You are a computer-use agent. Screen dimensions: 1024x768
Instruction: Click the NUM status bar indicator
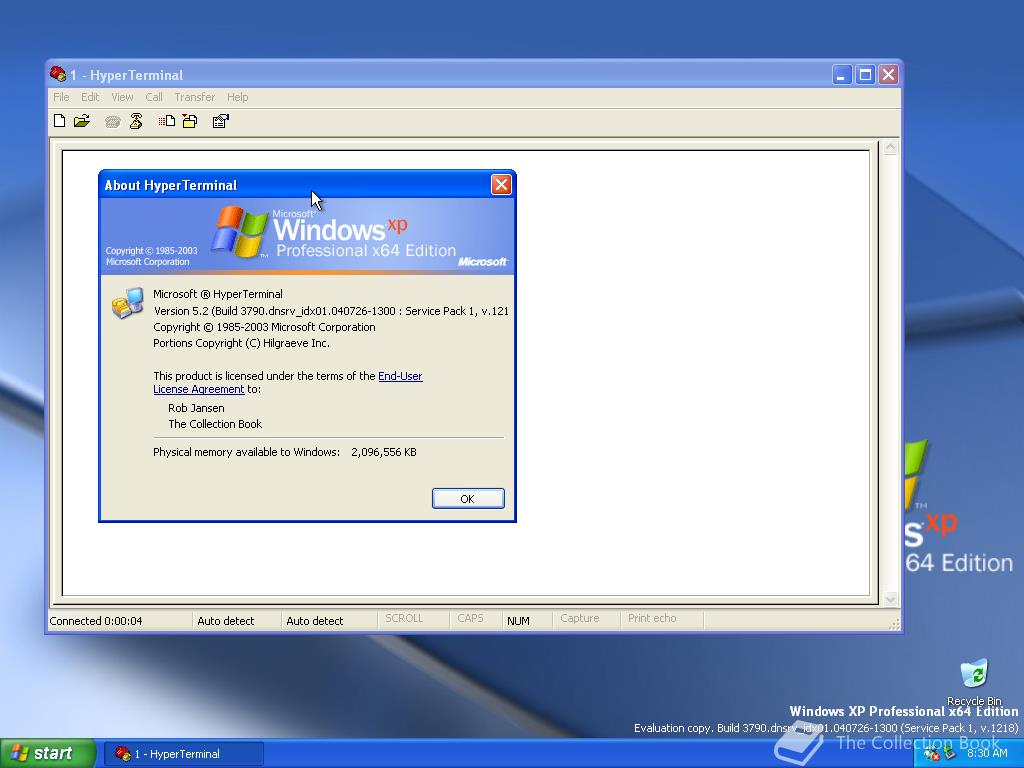(519, 621)
